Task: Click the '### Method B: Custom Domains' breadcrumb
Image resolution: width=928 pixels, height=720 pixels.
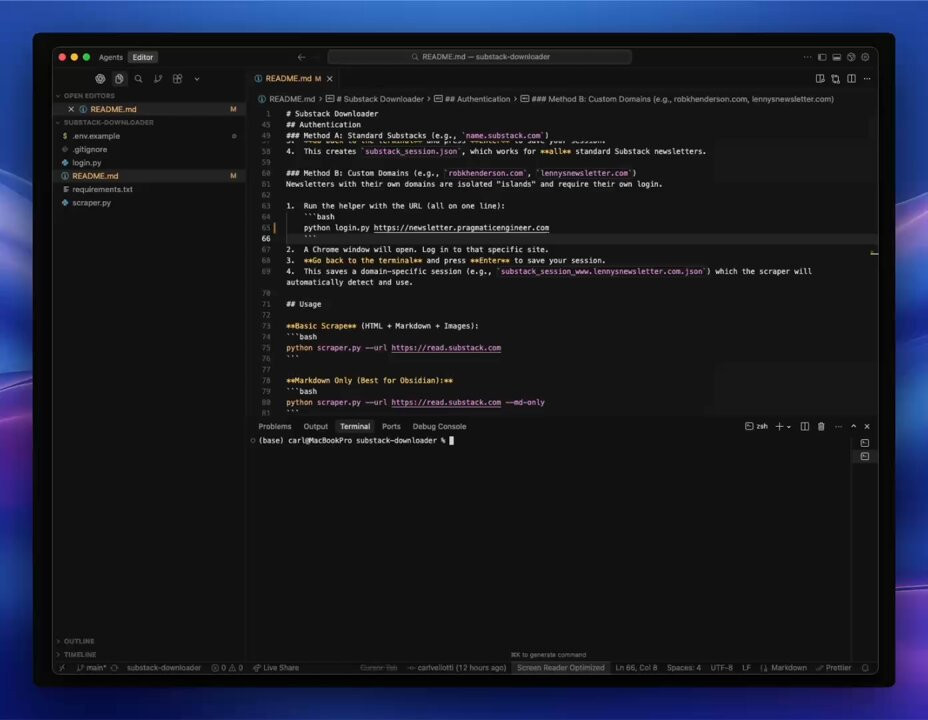Action: (682, 99)
